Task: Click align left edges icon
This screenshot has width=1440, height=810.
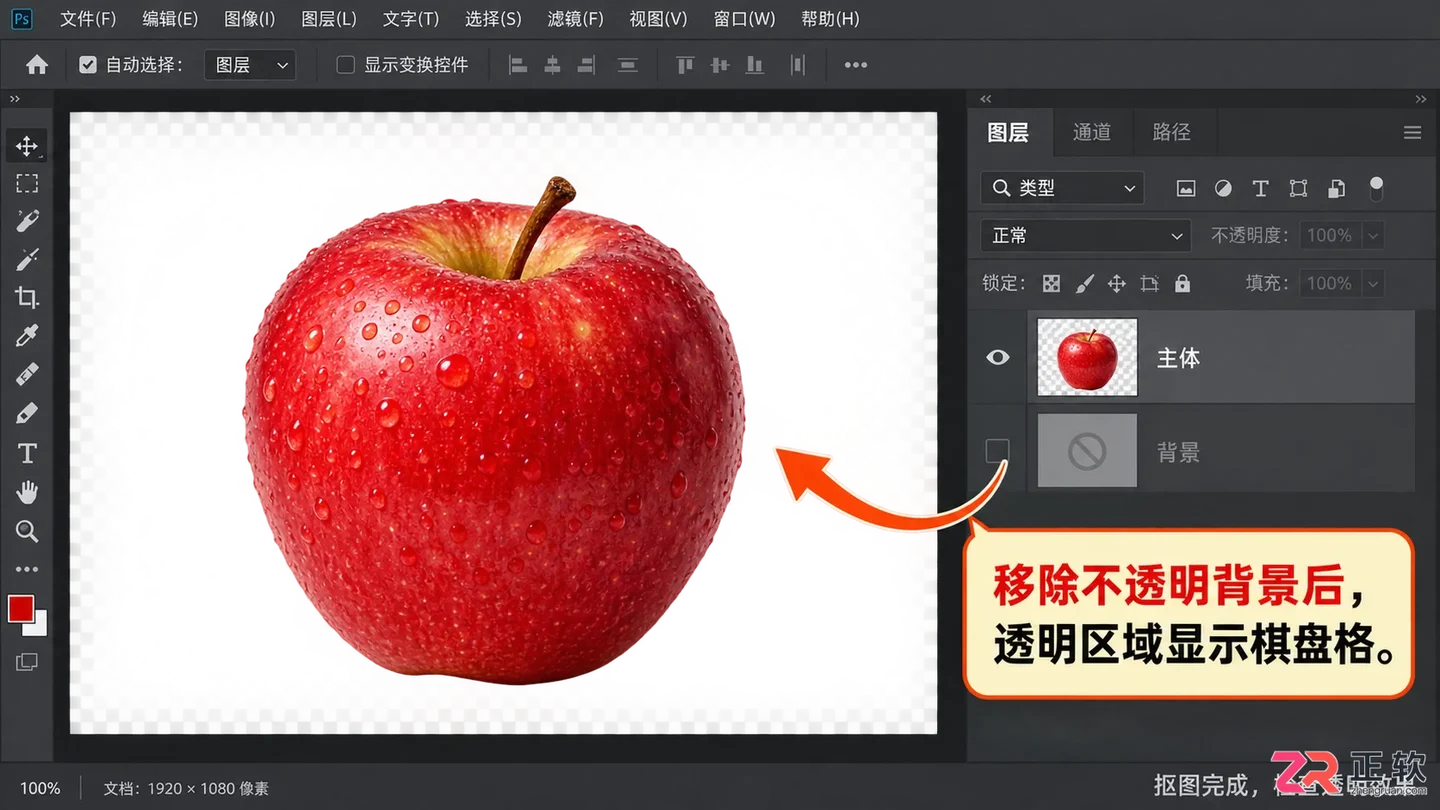Action: 518,65
